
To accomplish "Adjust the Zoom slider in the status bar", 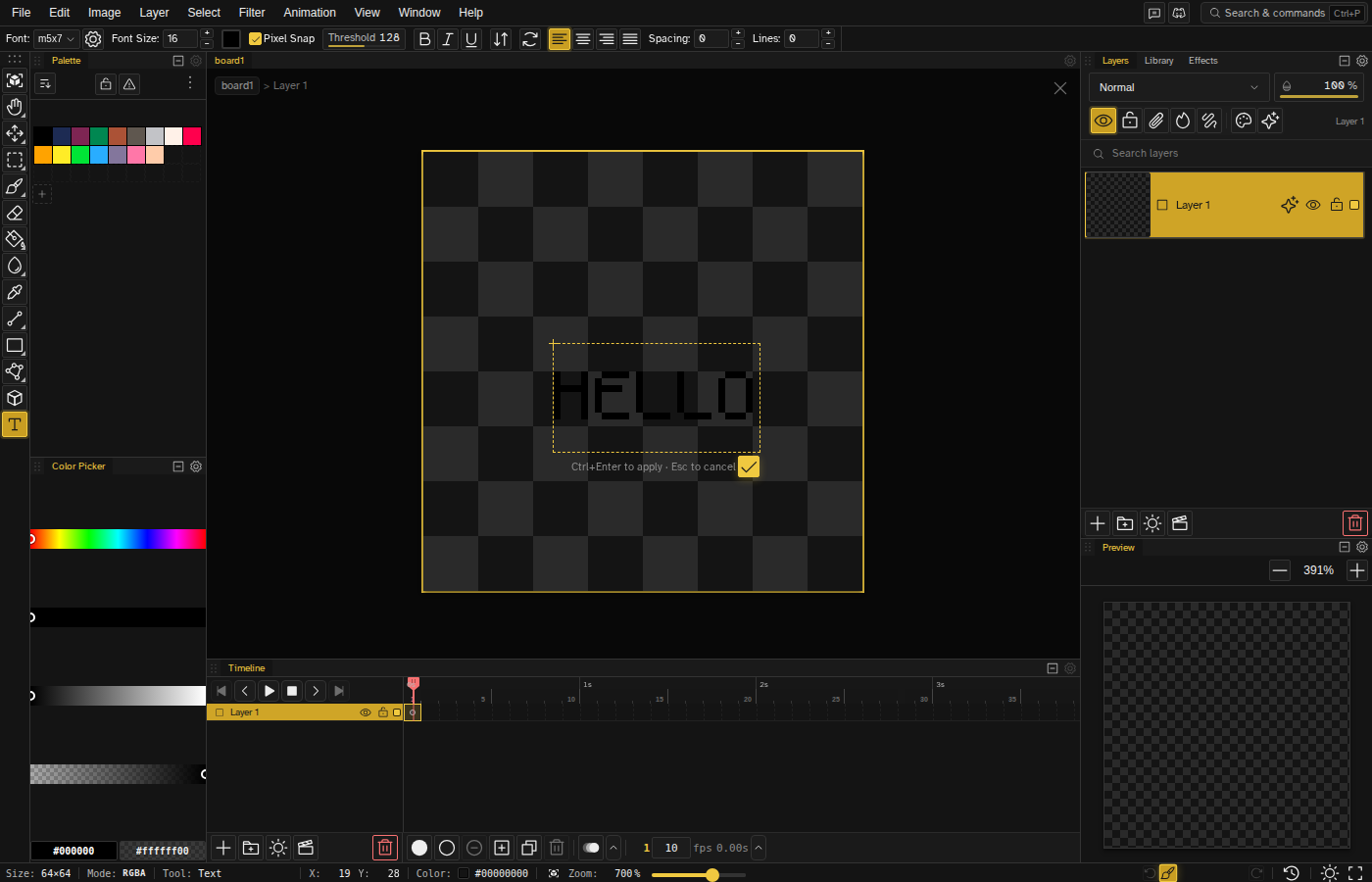I will 699,874.
